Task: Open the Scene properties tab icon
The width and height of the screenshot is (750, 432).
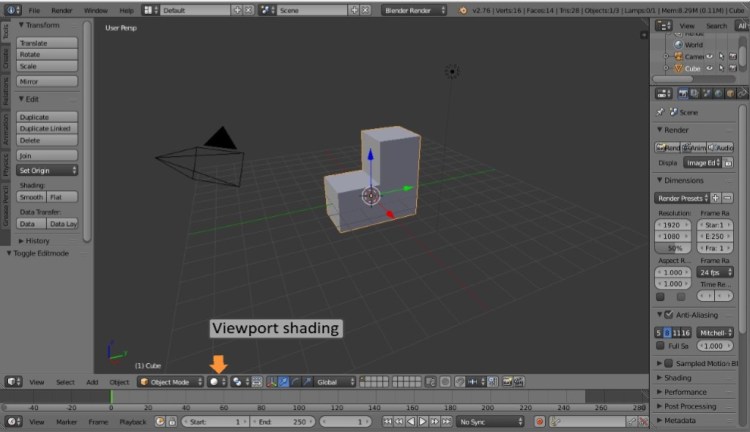Action: click(706, 94)
